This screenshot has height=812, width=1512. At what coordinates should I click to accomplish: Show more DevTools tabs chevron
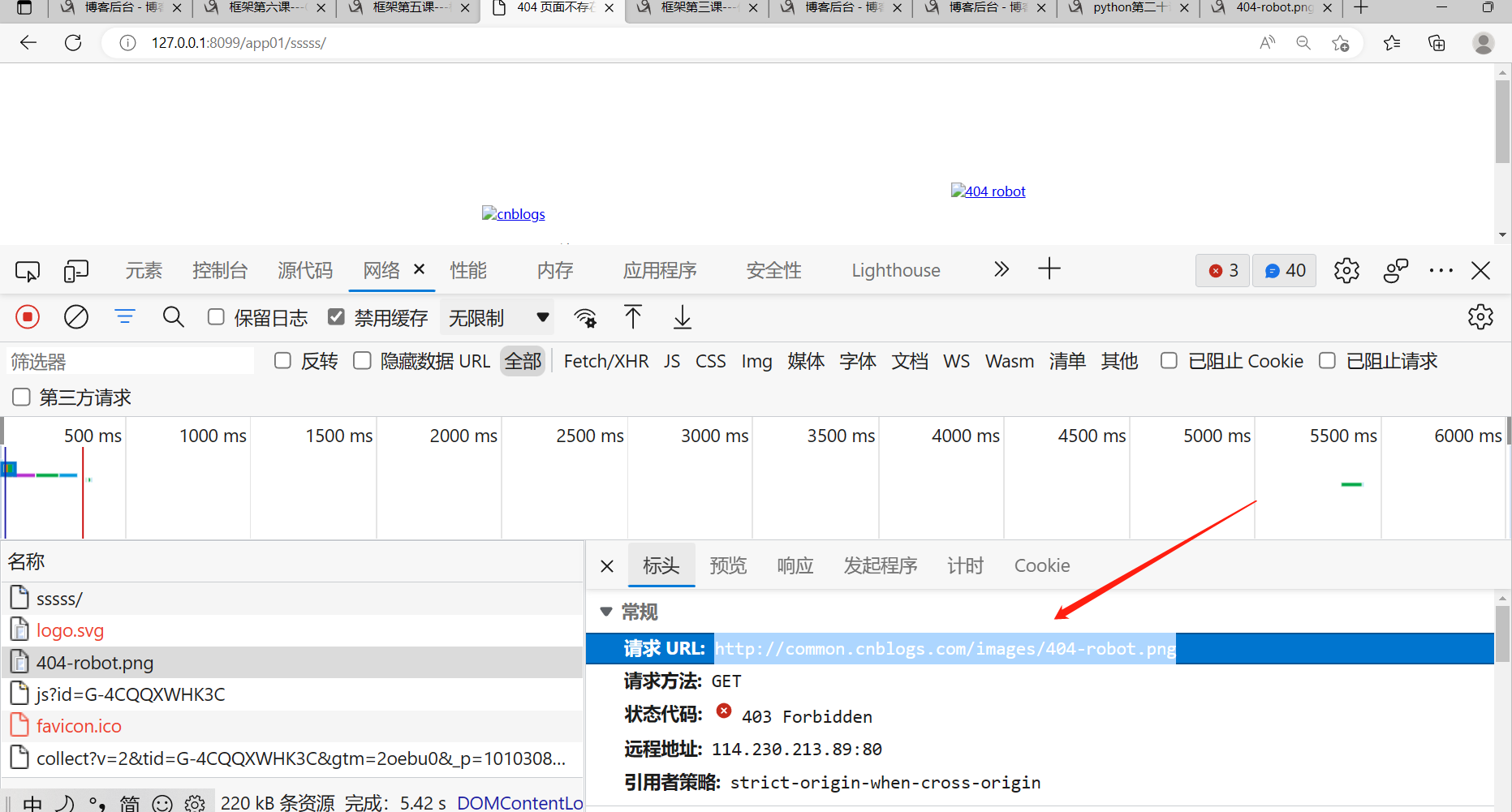[x=1002, y=269]
